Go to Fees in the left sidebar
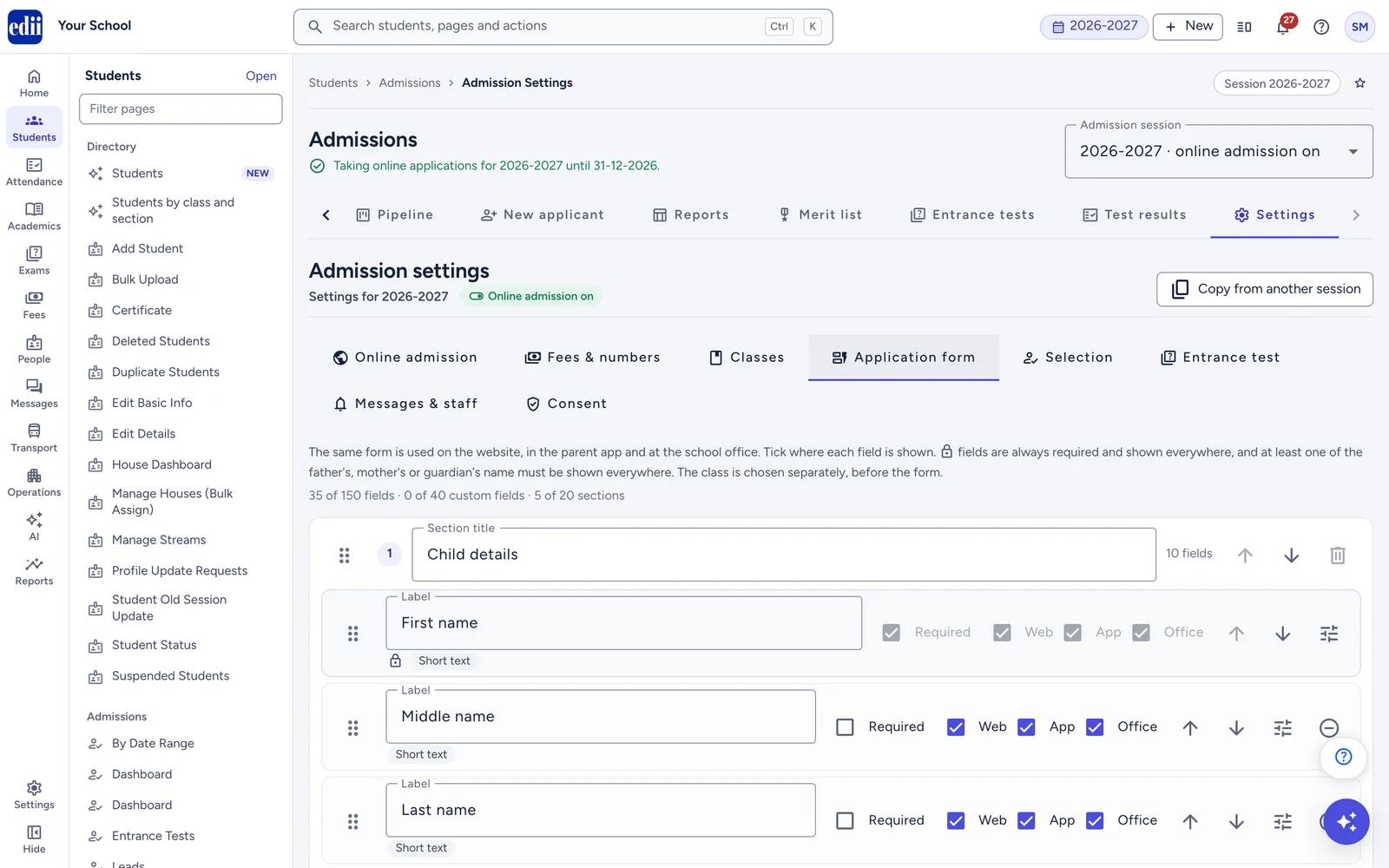Image resolution: width=1389 pixels, height=868 pixels. (34, 305)
